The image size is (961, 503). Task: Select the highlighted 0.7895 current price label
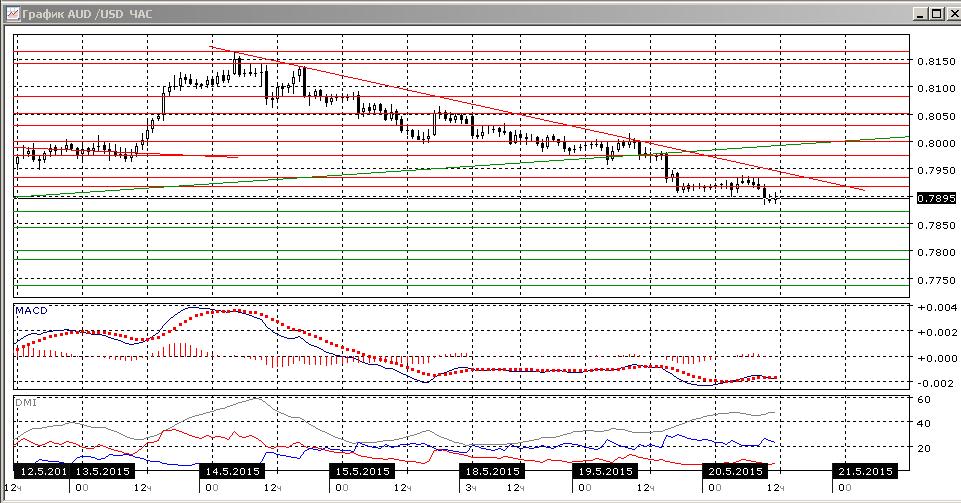936,198
